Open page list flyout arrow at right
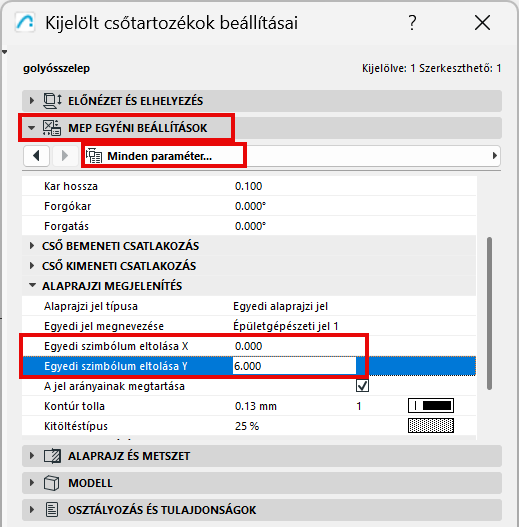The width and height of the screenshot is (519, 527). [x=494, y=156]
